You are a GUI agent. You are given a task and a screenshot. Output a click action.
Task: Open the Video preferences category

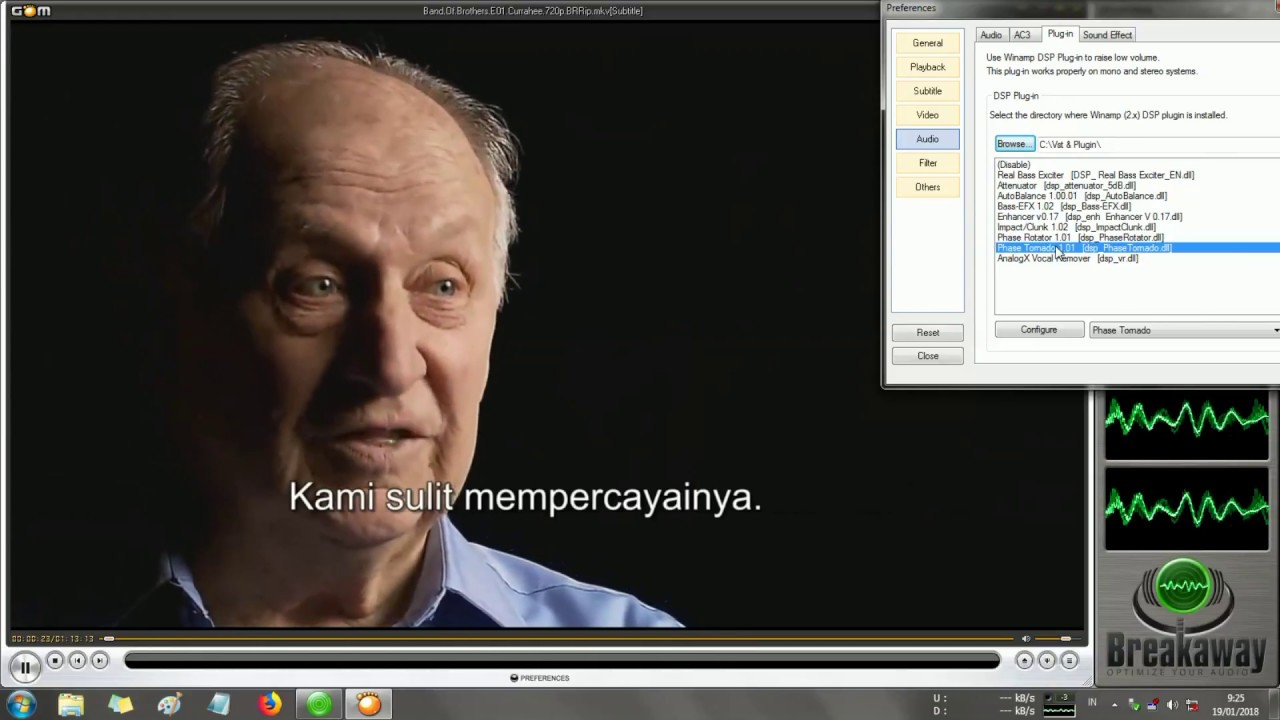pos(927,115)
